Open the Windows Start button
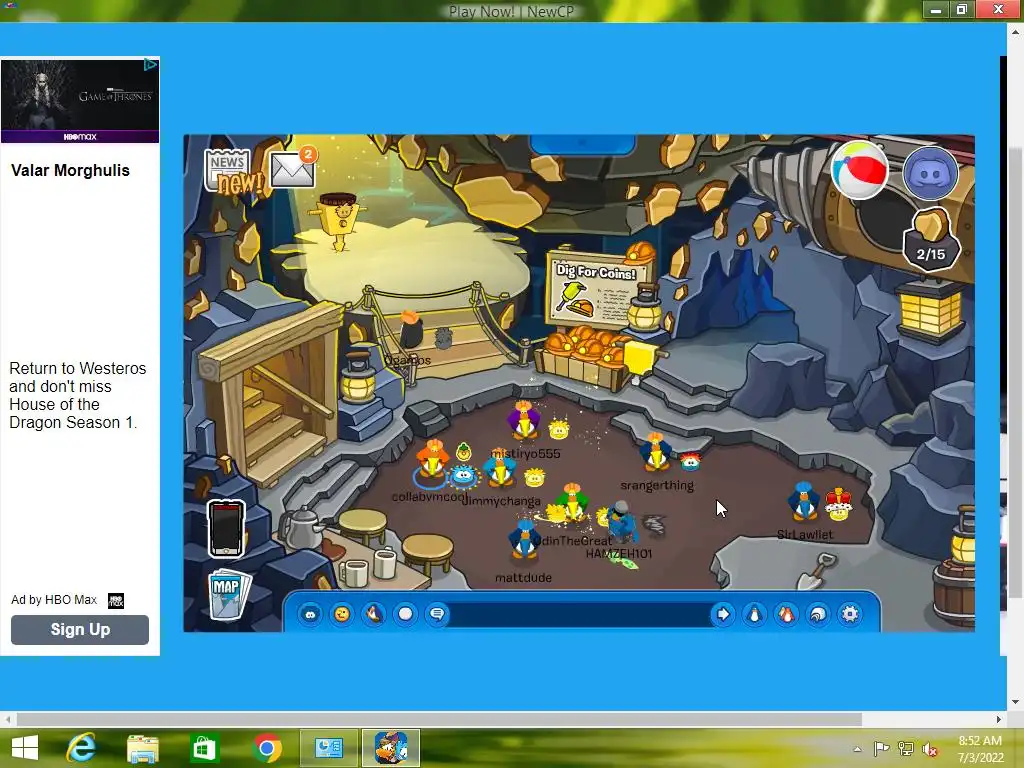Image resolution: width=1024 pixels, height=768 pixels. tap(25, 748)
